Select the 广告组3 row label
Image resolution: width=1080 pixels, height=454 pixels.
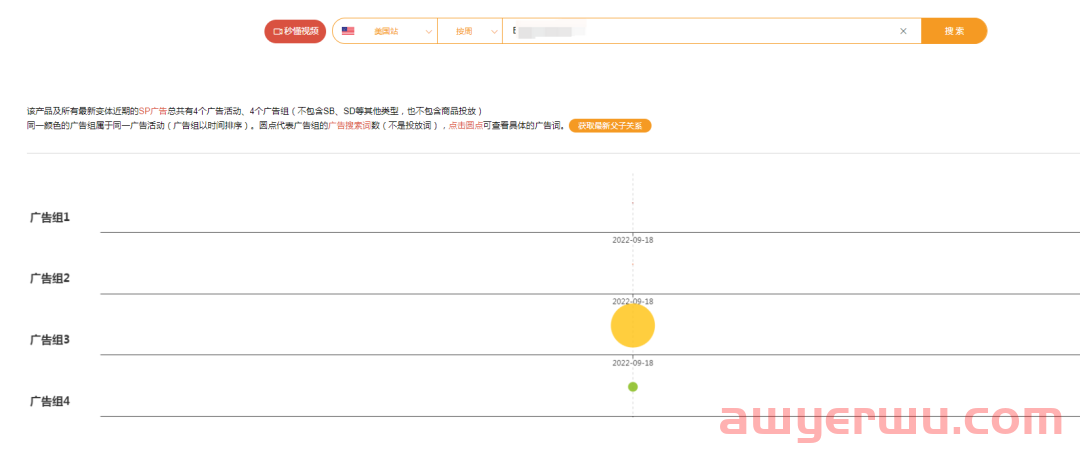point(49,340)
